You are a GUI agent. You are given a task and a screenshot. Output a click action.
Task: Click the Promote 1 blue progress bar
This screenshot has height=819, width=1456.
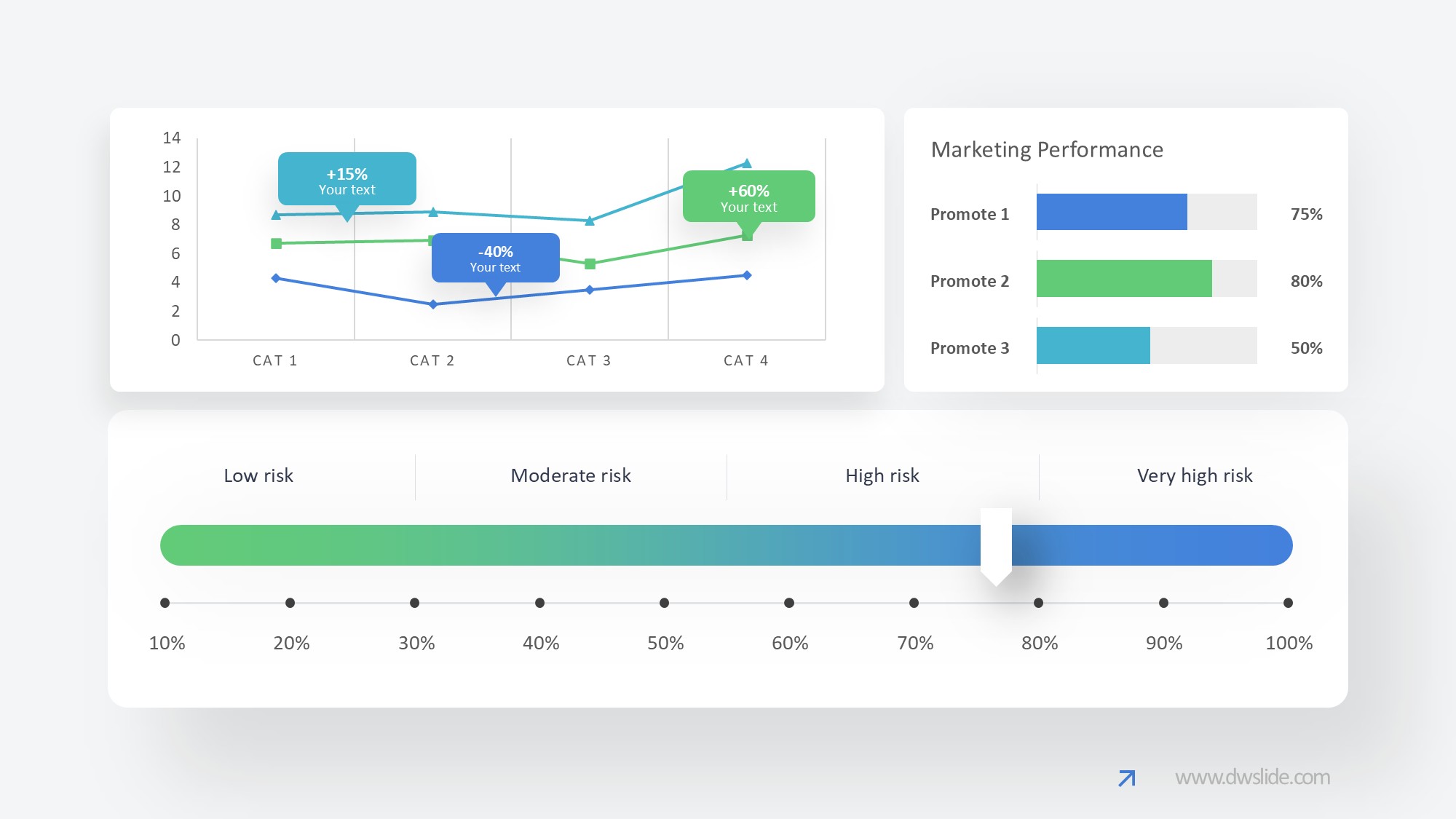(x=1111, y=212)
